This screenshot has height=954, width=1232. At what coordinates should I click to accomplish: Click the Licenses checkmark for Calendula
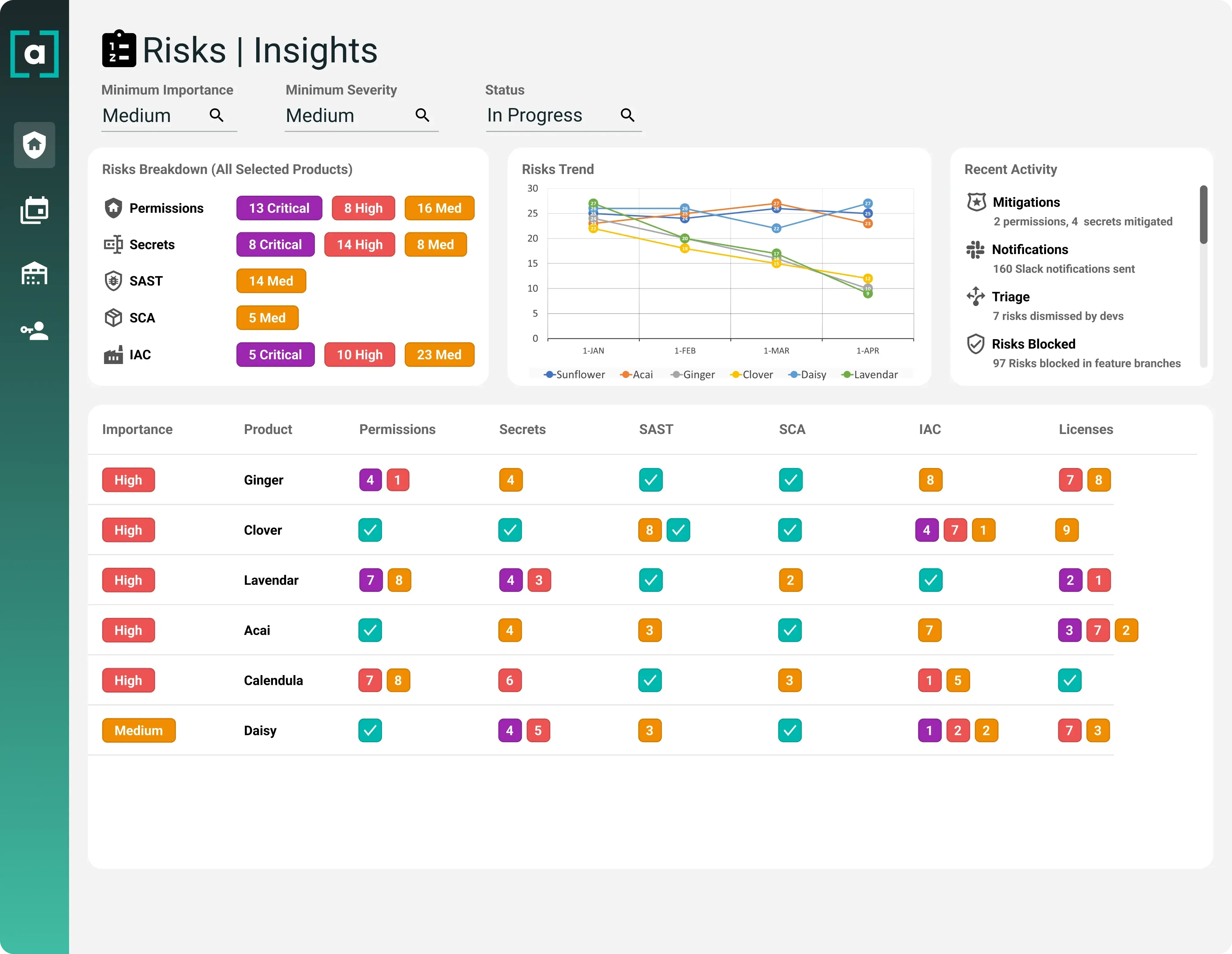[x=1070, y=680]
